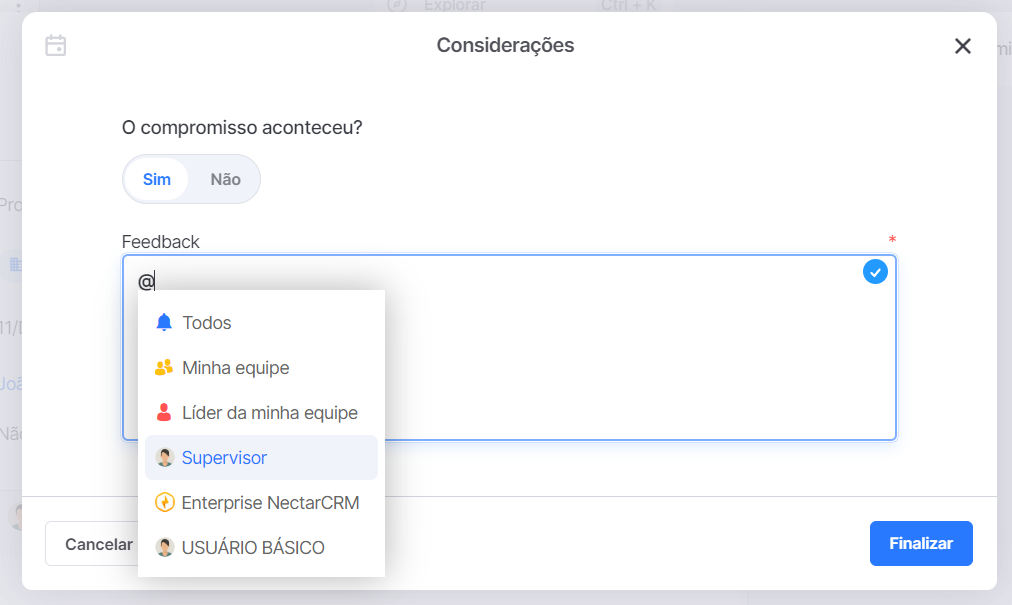Click the yellow group icon for Minha equipe

point(164,367)
